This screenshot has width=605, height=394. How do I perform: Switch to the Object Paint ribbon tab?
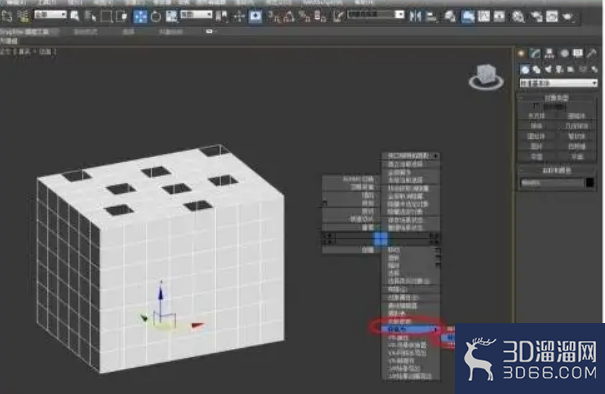pos(171,32)
